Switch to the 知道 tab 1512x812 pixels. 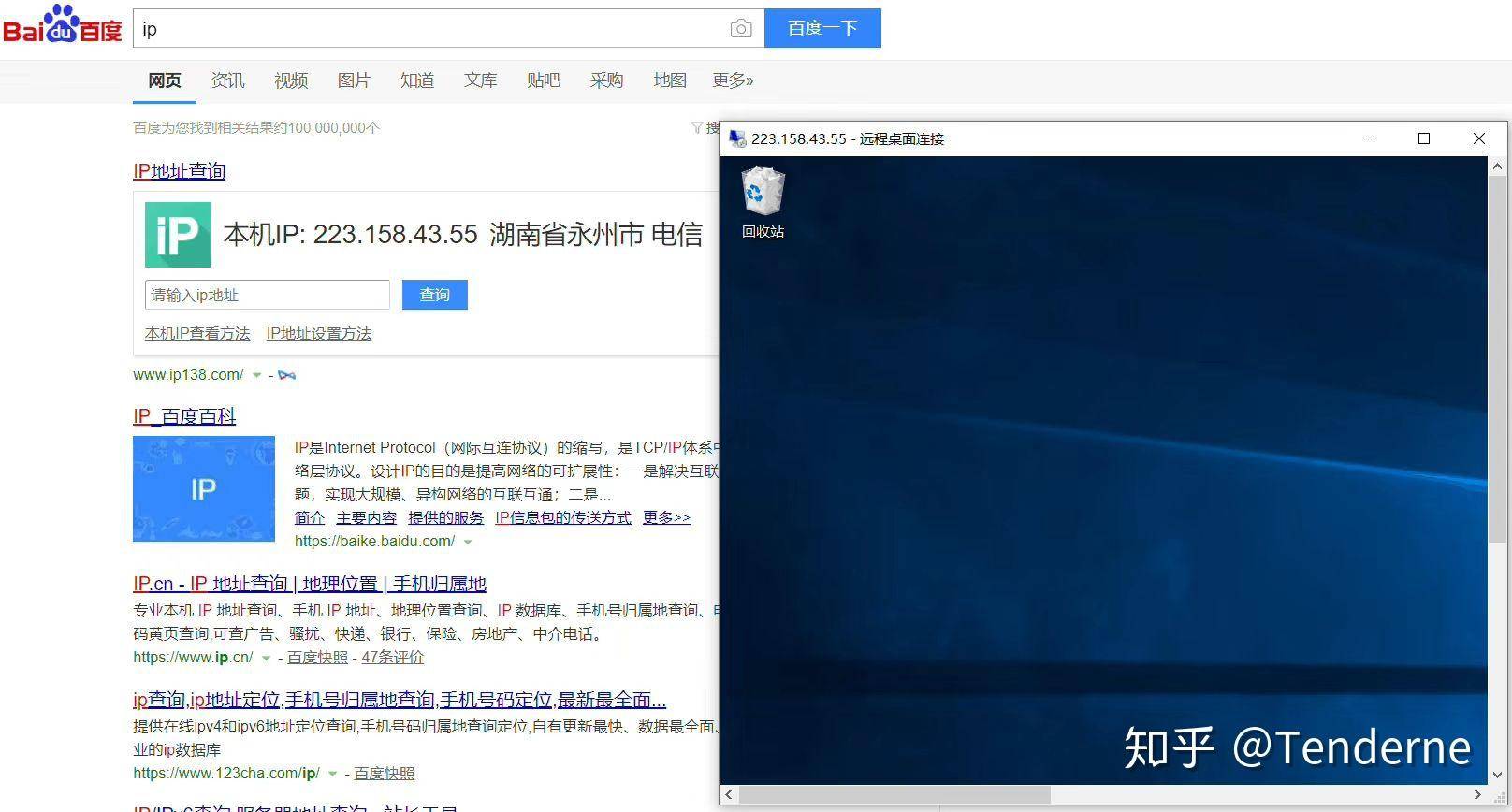(x=417, y=80)
